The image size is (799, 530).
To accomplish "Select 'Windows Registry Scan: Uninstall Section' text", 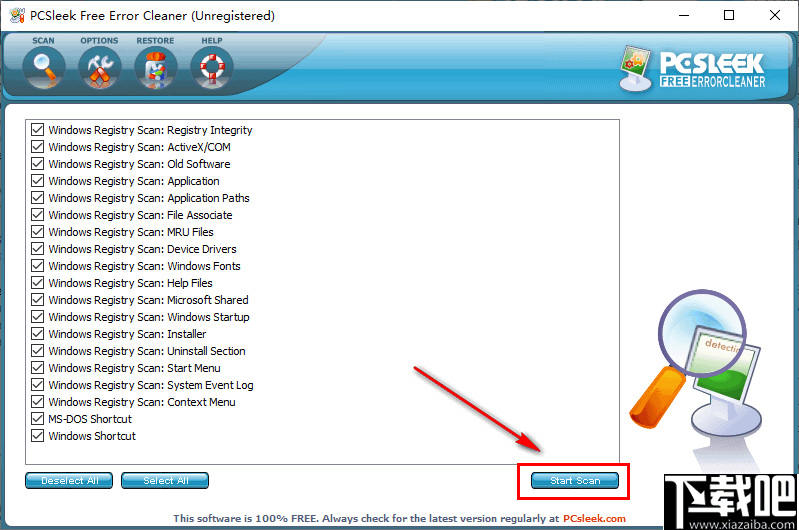I will click(147, 351).
